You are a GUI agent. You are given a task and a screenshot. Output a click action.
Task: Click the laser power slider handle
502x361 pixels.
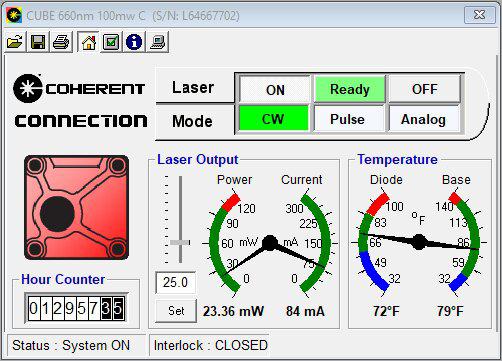click(x=180, y=242)
